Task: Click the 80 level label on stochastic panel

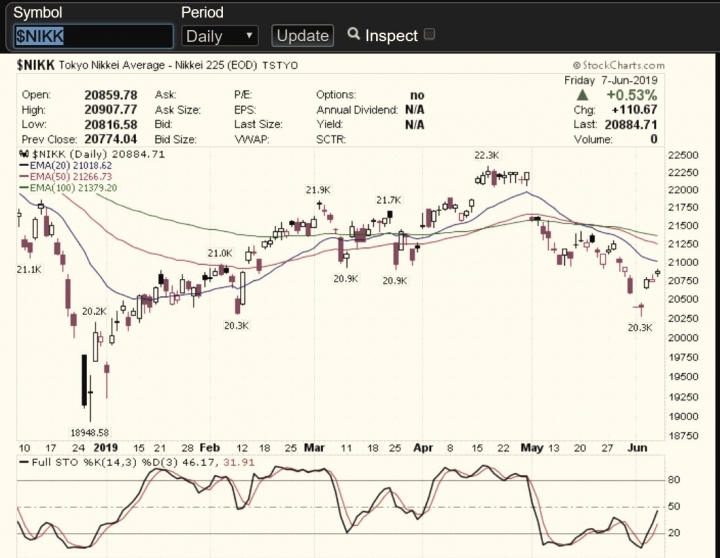Action: (674, 480)
